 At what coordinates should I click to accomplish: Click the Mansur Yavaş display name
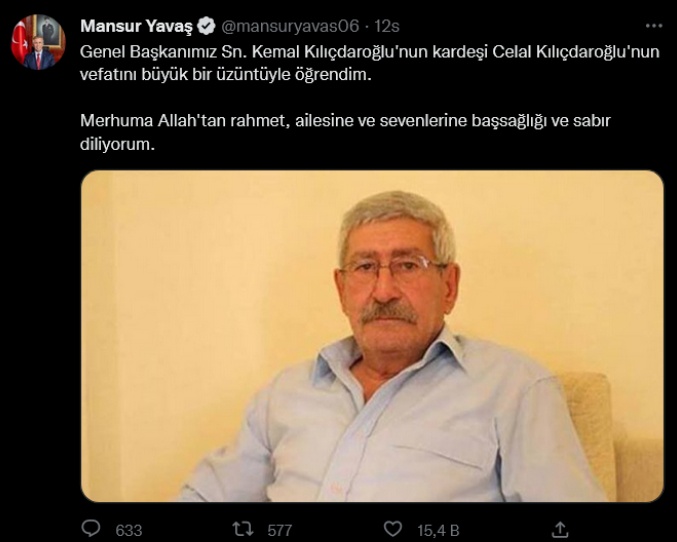(136, 26)
